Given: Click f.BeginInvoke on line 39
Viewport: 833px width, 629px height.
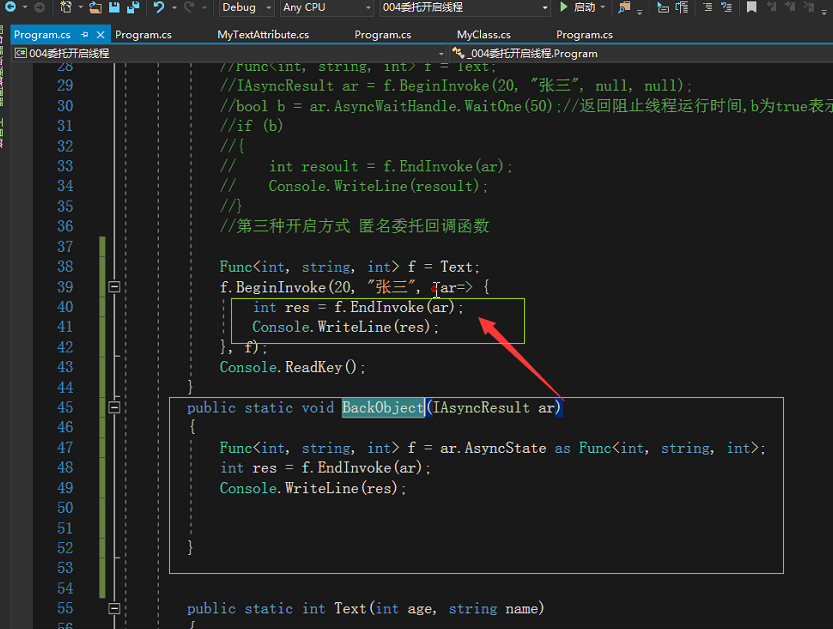Looking at the screenshot, I should coord(273,287).
